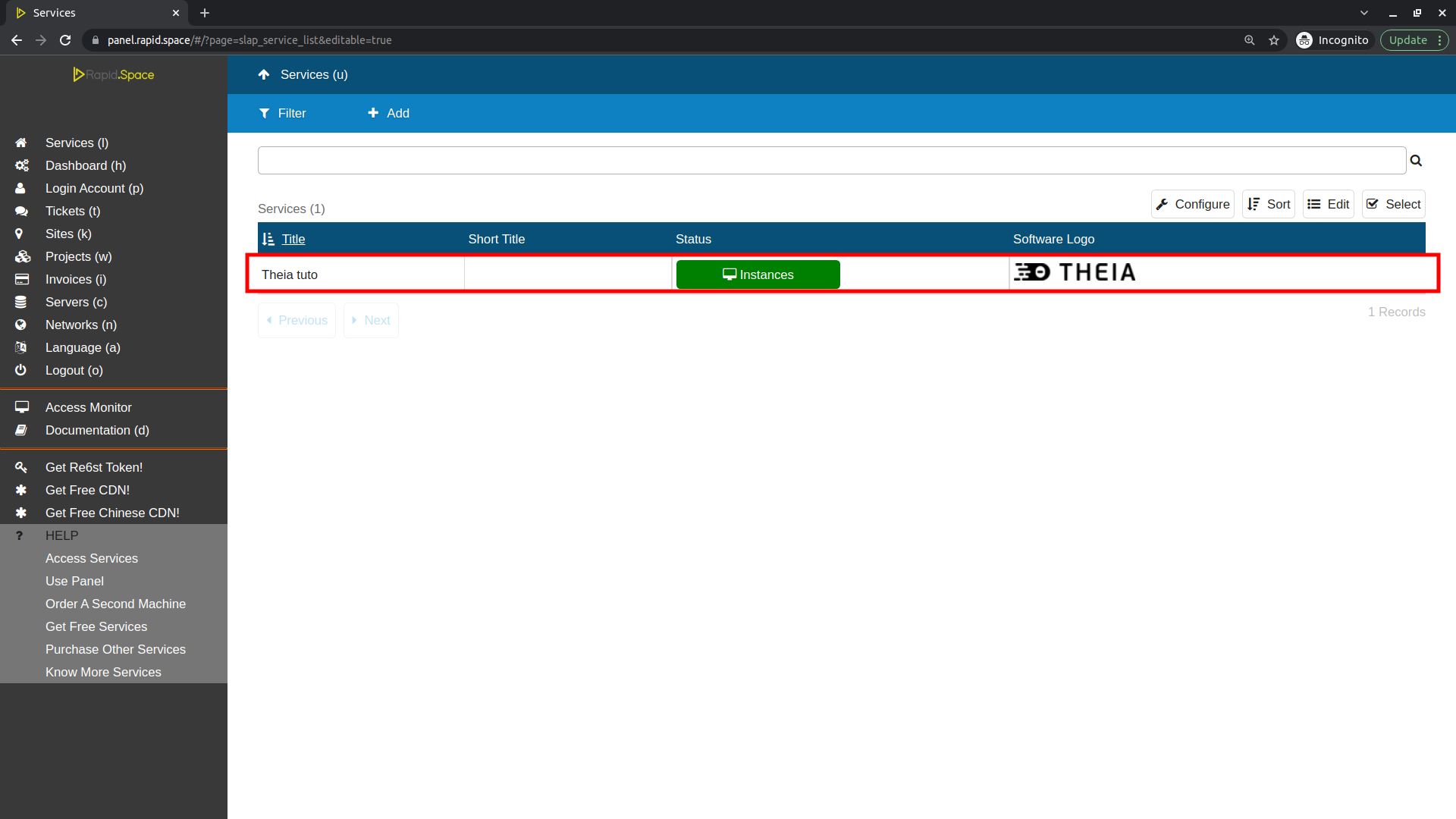Click Title column header to sort
The image size is (1456, 819).
[292, 239]
